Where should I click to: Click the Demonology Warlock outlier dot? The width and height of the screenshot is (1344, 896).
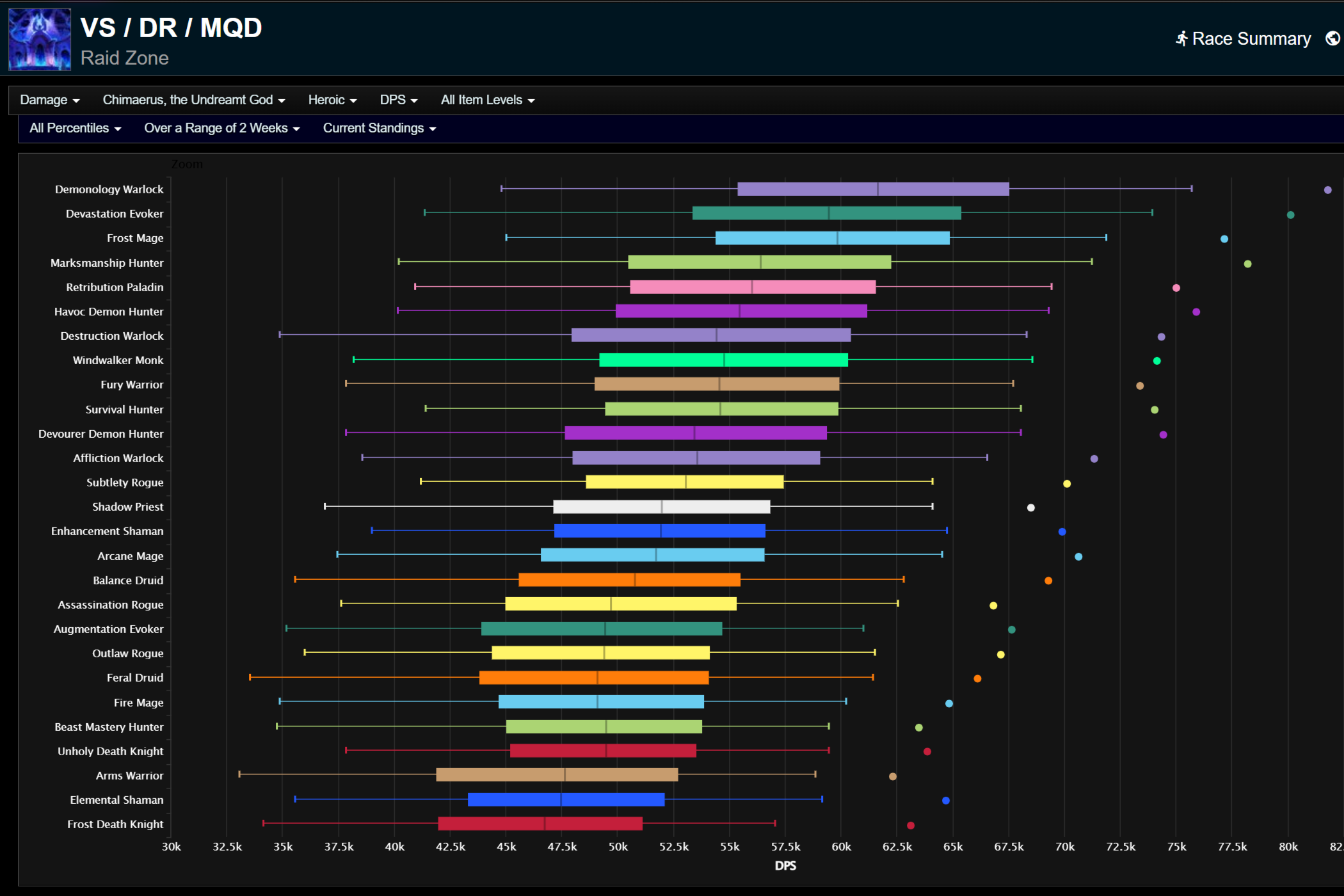(1327, 190)
